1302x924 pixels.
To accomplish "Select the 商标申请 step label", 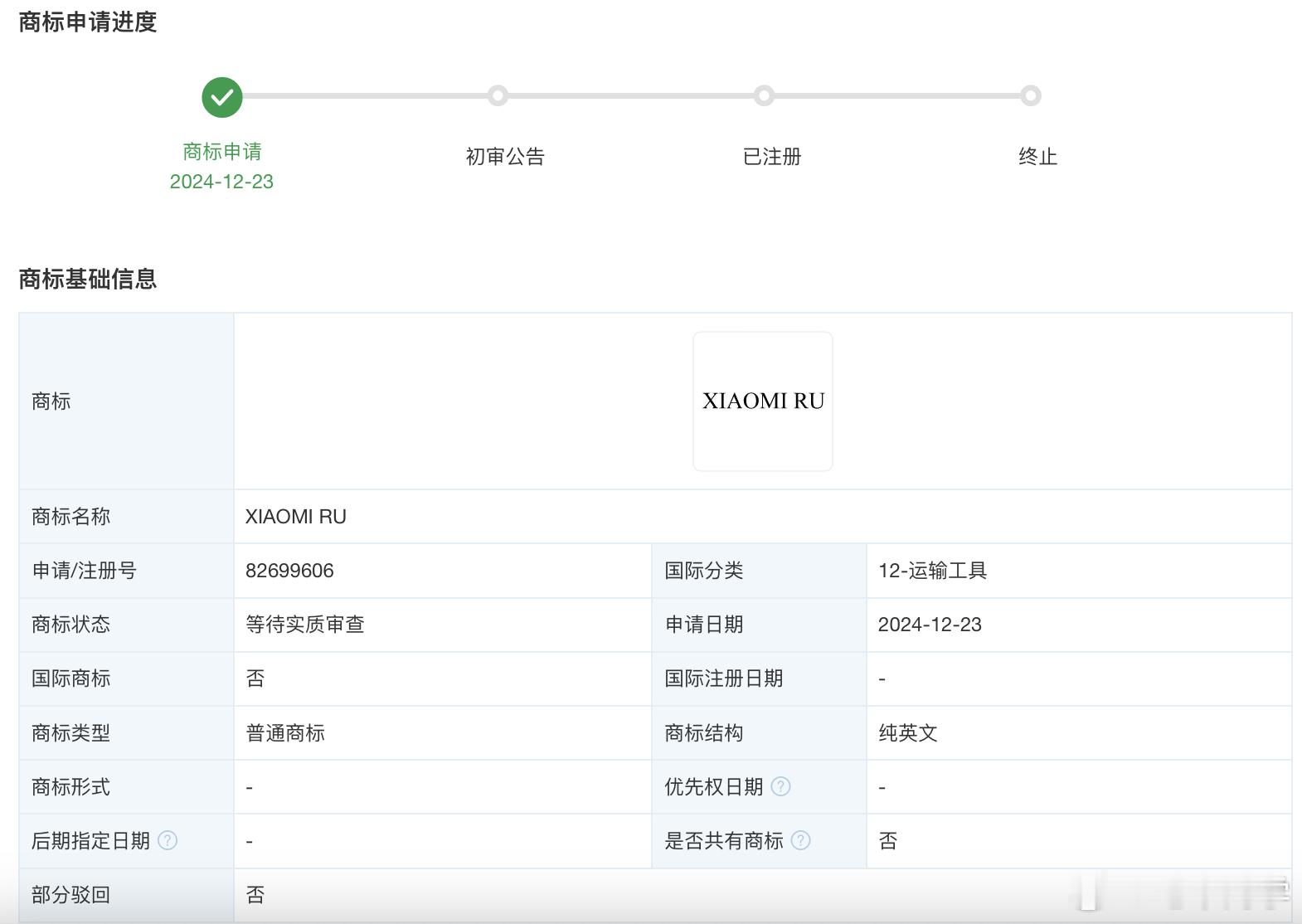I will pyautogui.click(x=222, y=152).
